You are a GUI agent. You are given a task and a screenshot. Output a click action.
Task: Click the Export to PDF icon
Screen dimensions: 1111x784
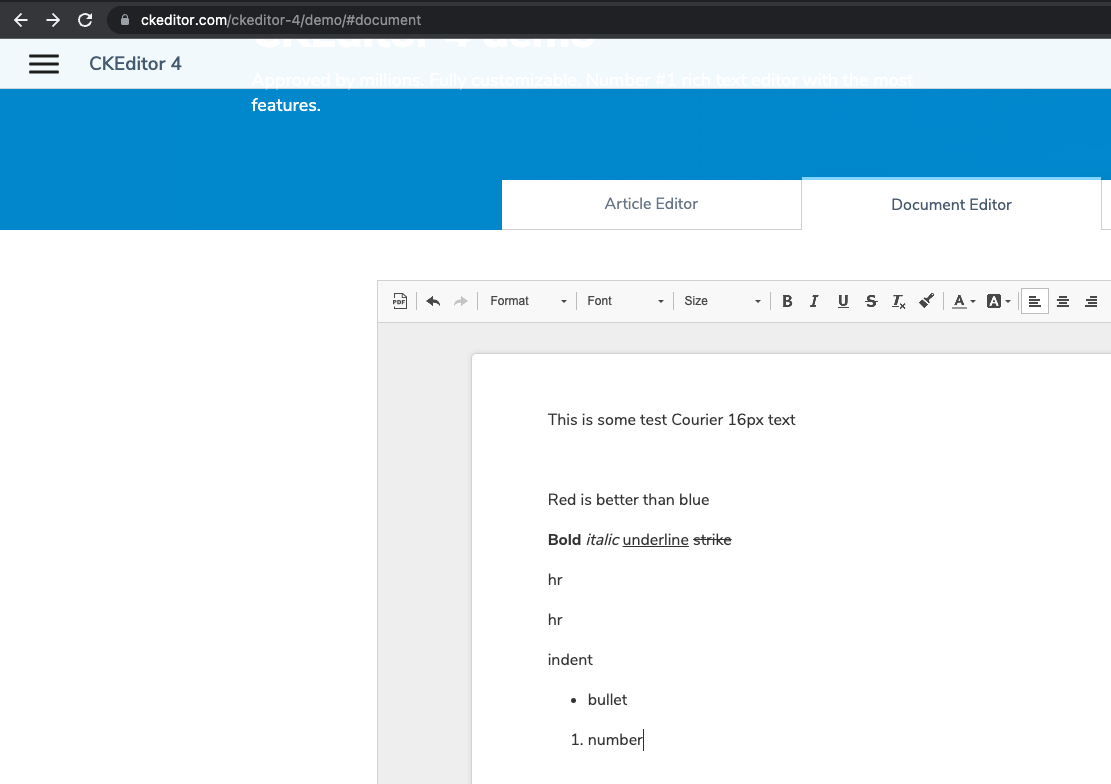click(400, 301)
